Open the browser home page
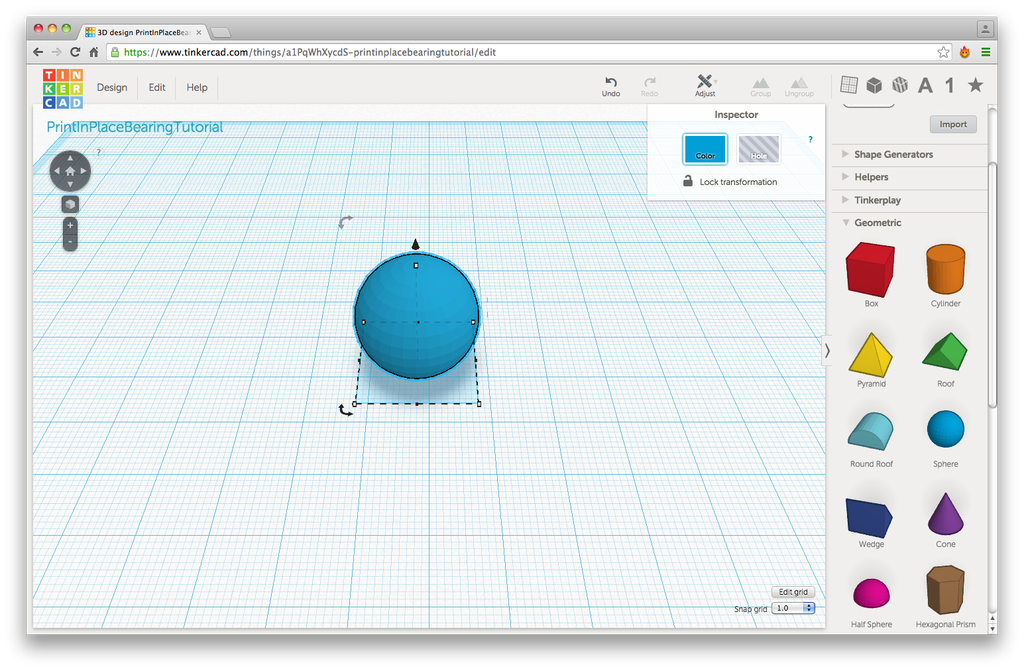The width and height of the screenshot is (1024, 671). point(93,52)
